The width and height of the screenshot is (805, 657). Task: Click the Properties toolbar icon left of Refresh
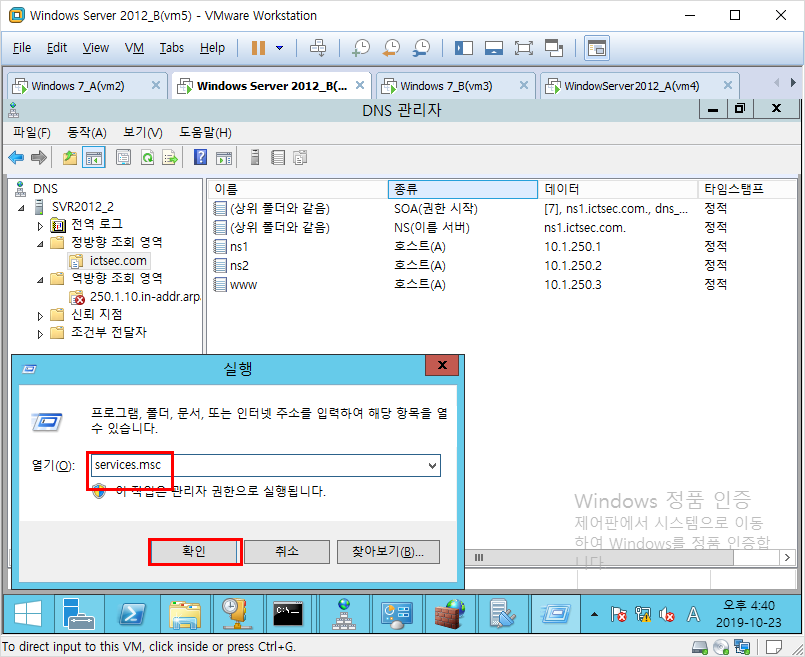tap(123, 158)
